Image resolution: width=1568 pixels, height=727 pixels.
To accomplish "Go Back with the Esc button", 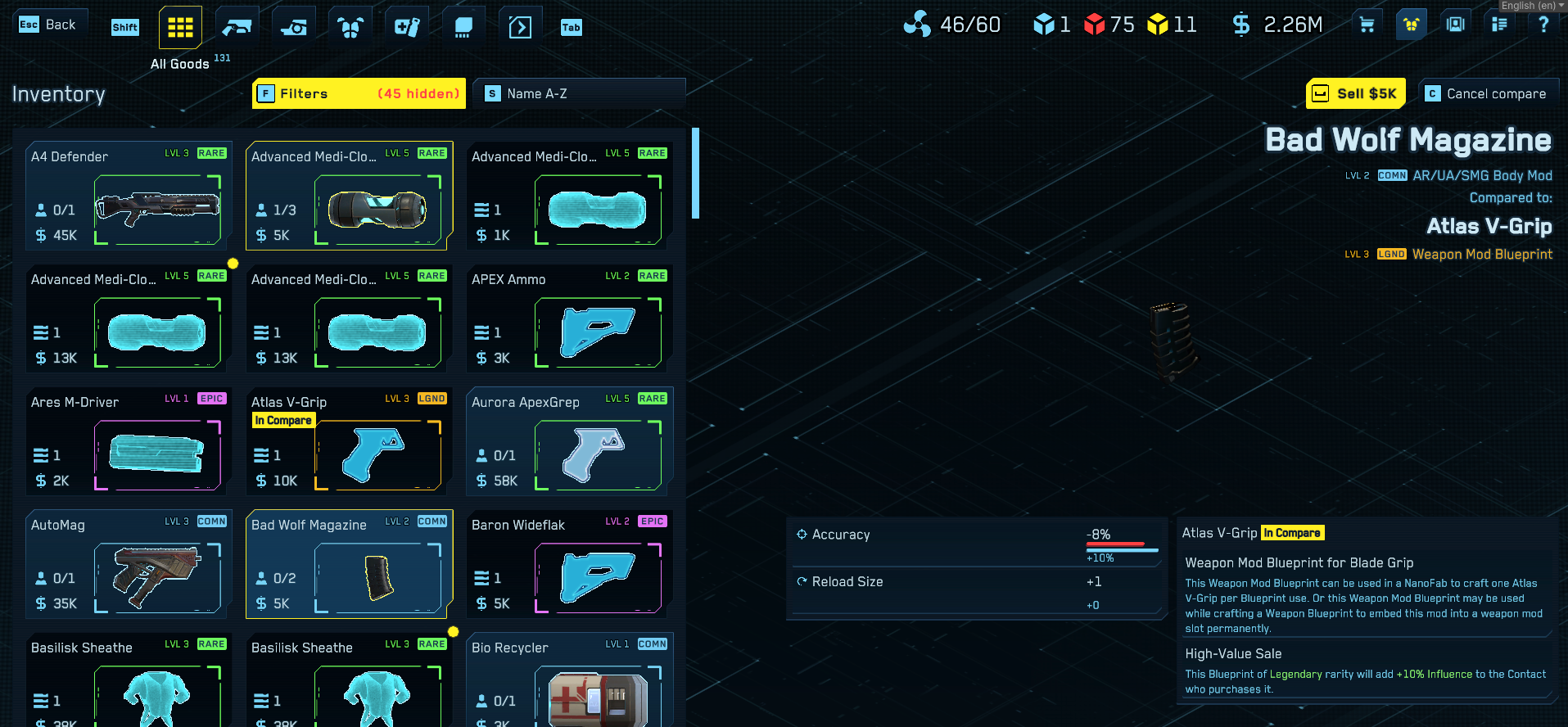I will tap(47, 25).
